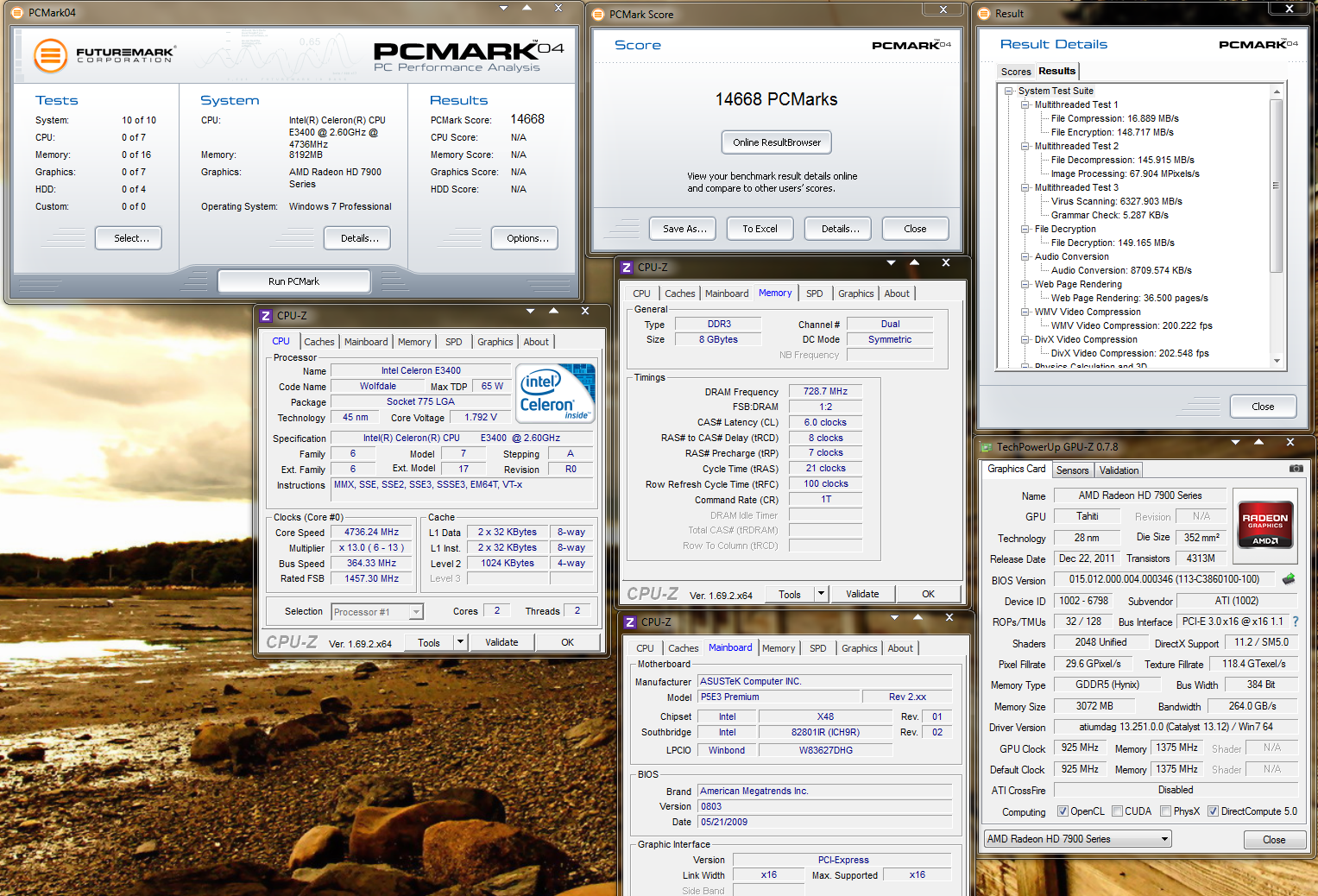
Task: Click the BIOS date '05/21/2009'
Action: pyautogui.click(x=824, y=822)
